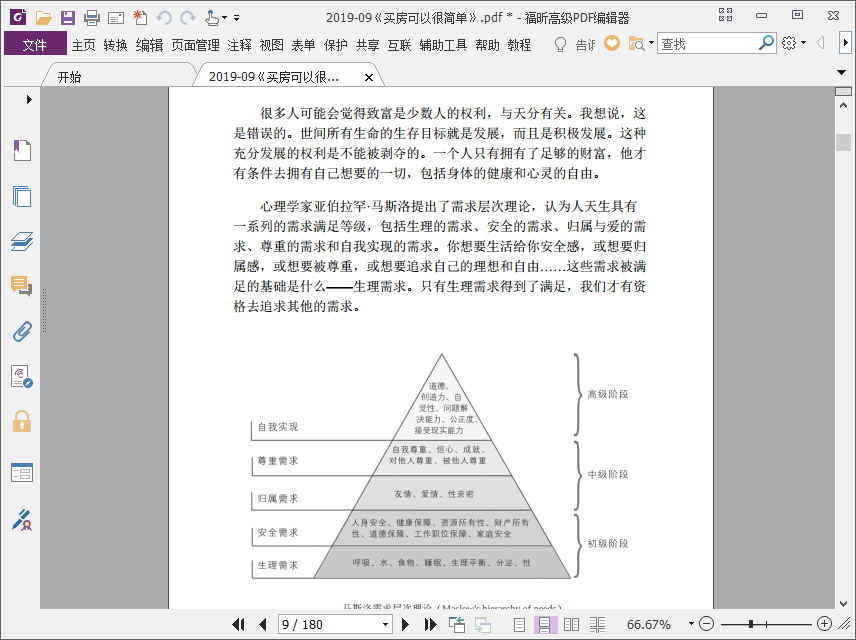The width and height of the screenshot is (856, 640).
Task: Open the 辅助工具 tab
Action: (443, 45)
